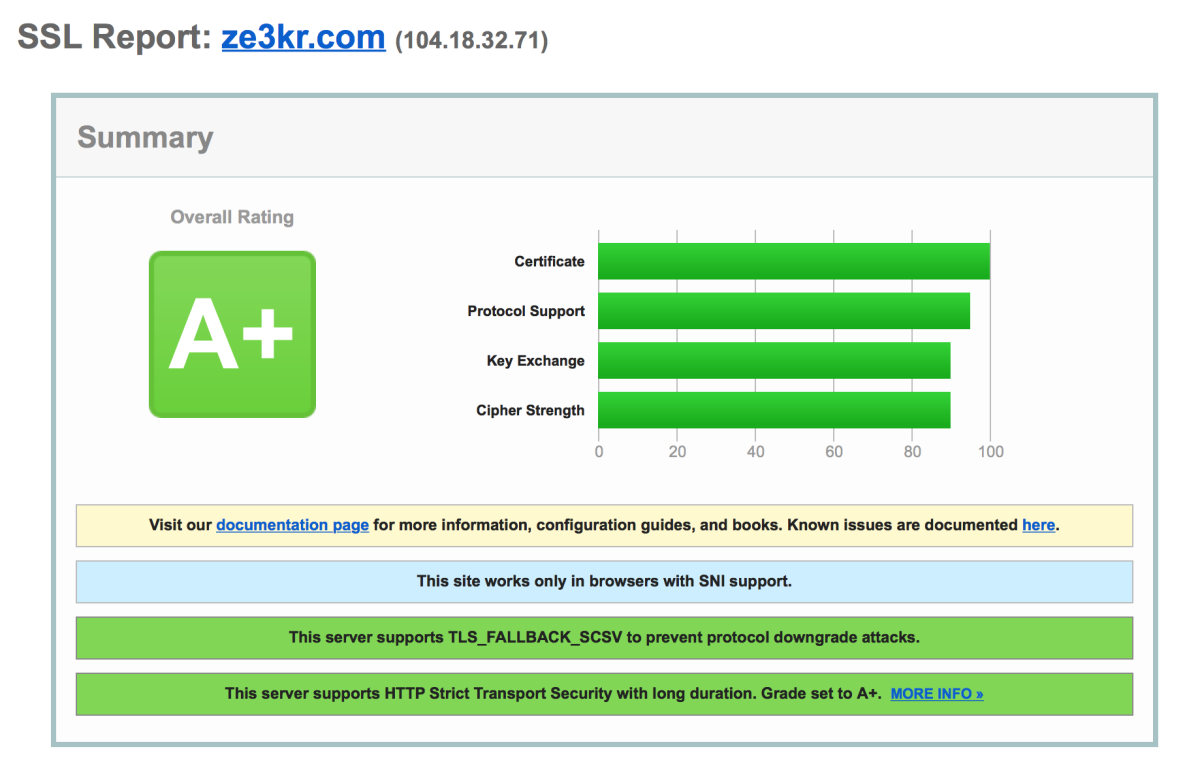This screenshot has width=1200, height=768.
Task: Click the axis value 40
Action: pyautogui.click(x=755, y=452)
